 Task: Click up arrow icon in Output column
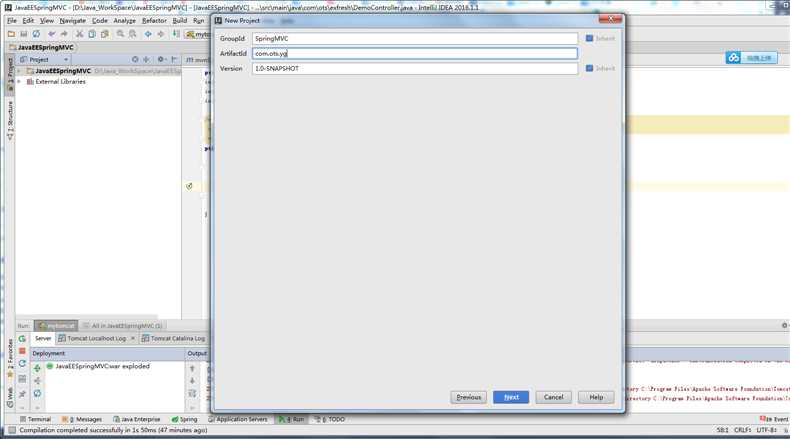[192, 368]
